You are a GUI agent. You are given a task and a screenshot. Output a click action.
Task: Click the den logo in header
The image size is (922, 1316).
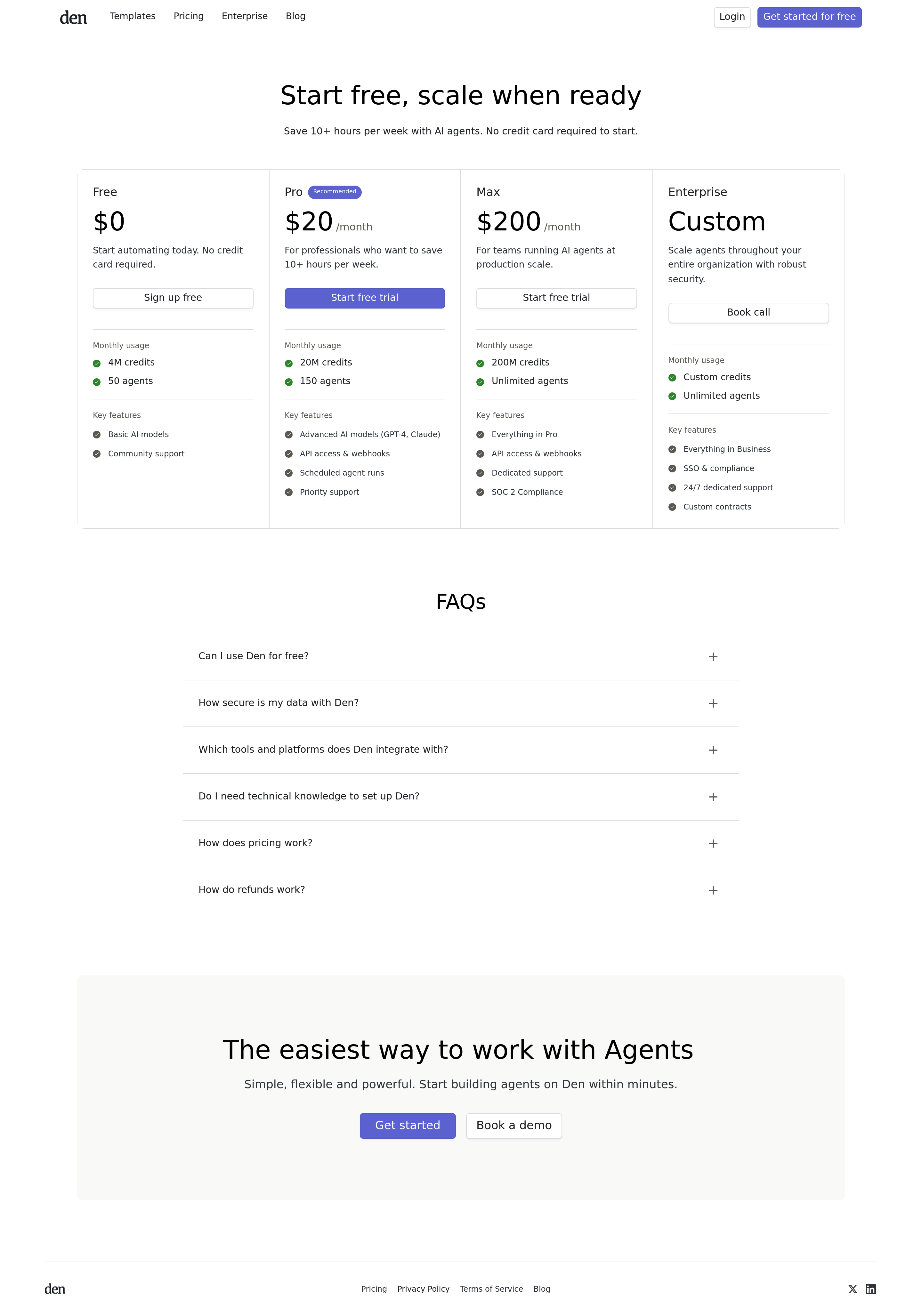(x=73, y=18)
